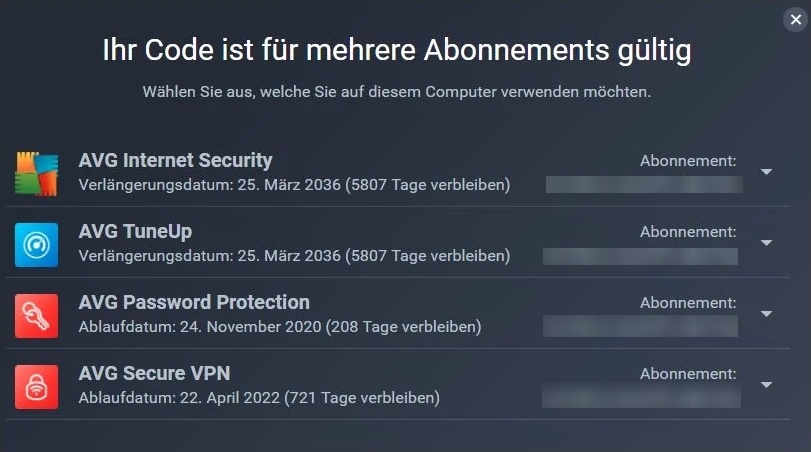Image resolution: width=811 pixels, height=452 pixels.
Task: Click the blurred Internet Security subscription code
Action: (x=643, y=184)
